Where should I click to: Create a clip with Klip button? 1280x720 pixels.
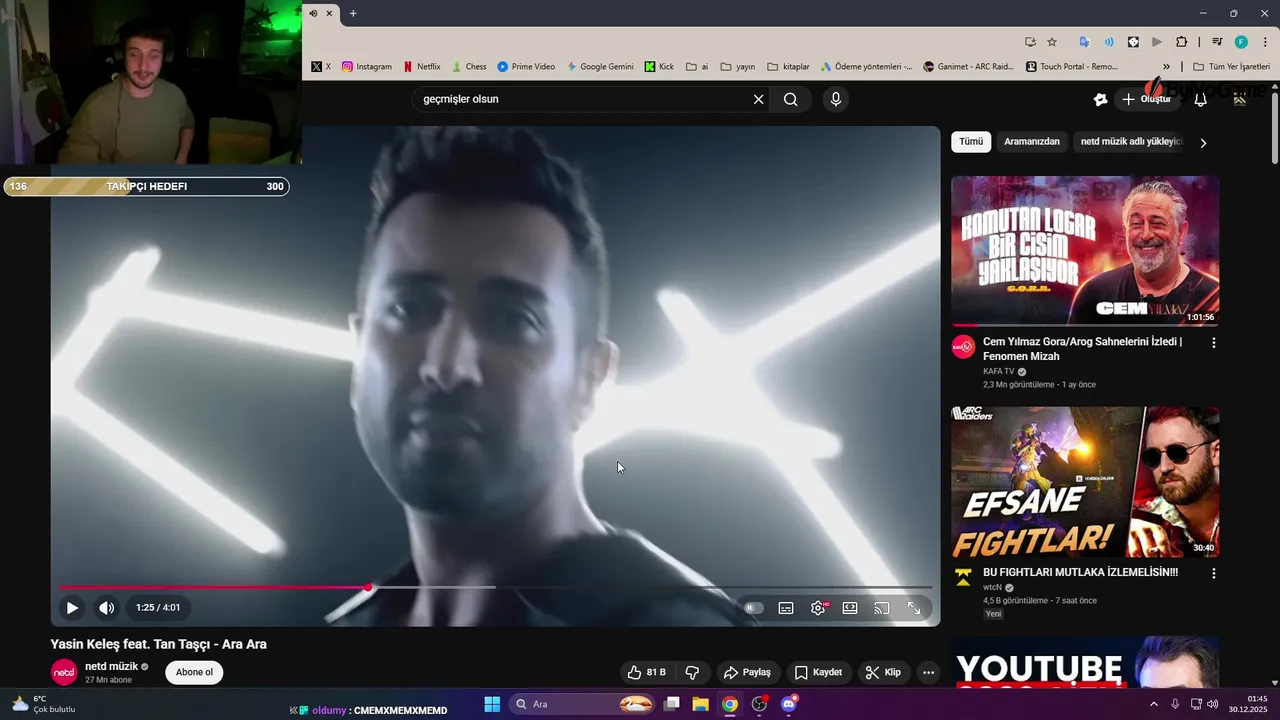click(883, 672)
